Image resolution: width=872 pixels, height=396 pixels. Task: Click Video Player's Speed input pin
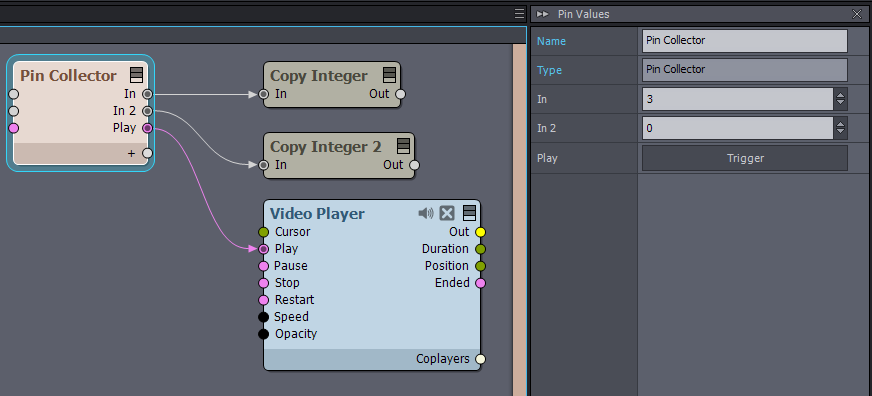[264, 317]
